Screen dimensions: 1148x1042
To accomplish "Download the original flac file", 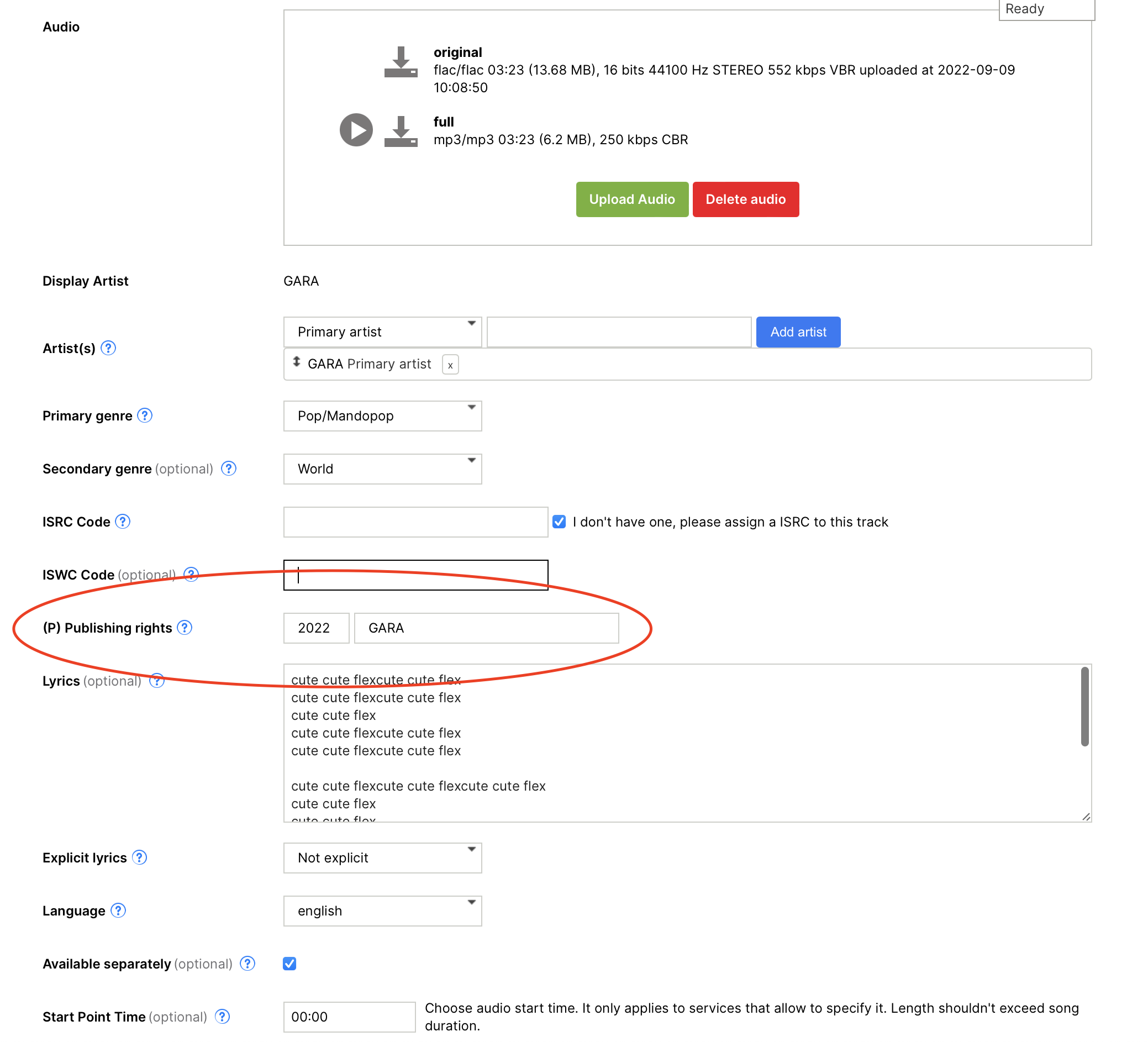I will pos(401,62).
